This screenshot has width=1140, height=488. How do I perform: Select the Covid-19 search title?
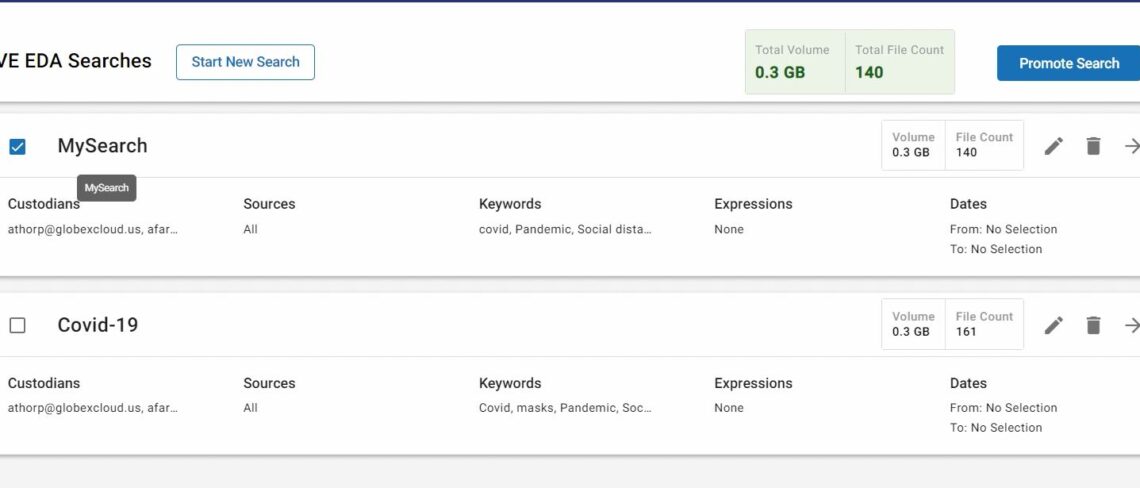click(98, 325)
